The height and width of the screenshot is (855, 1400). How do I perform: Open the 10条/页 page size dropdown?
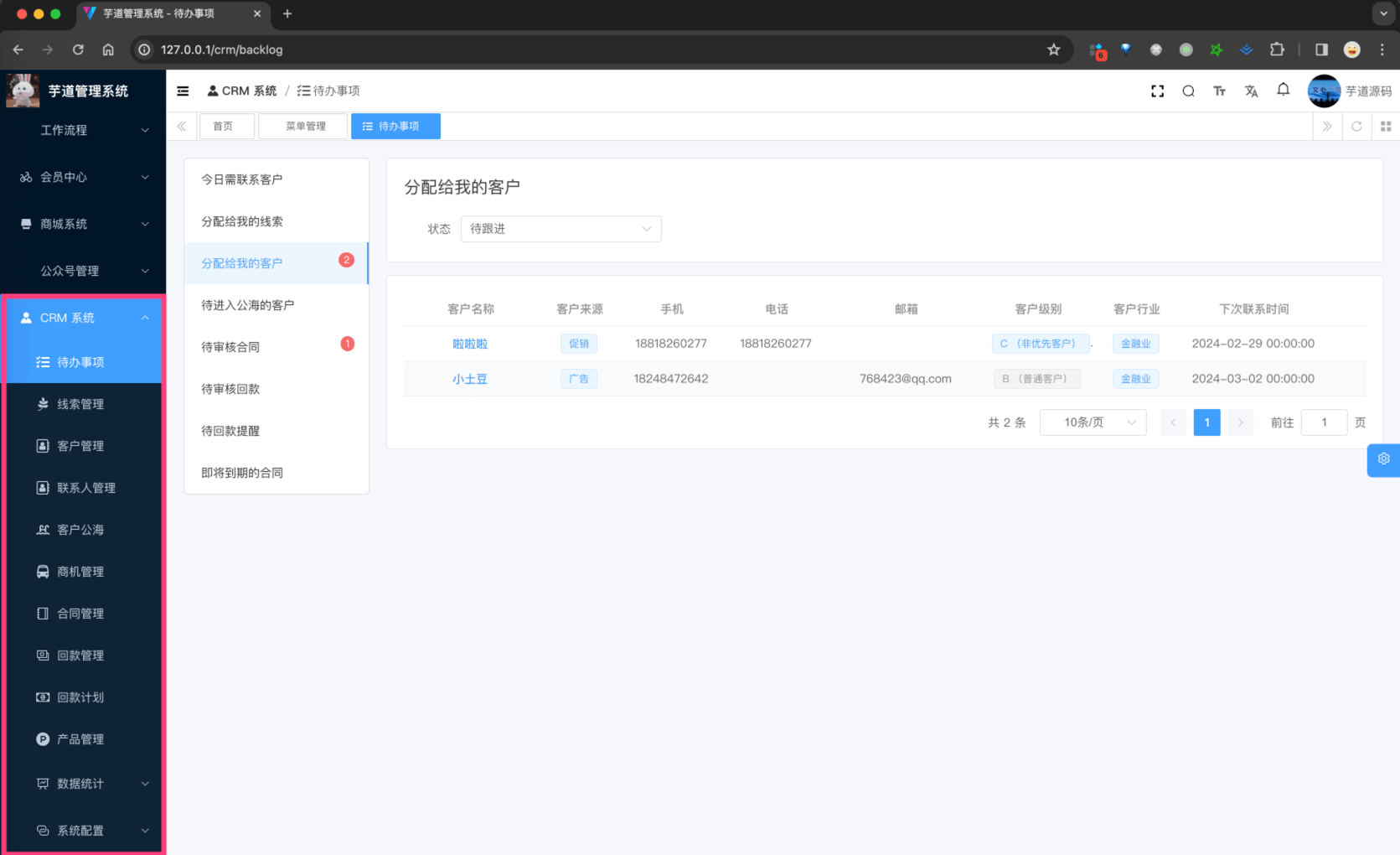click(1093, 422)
